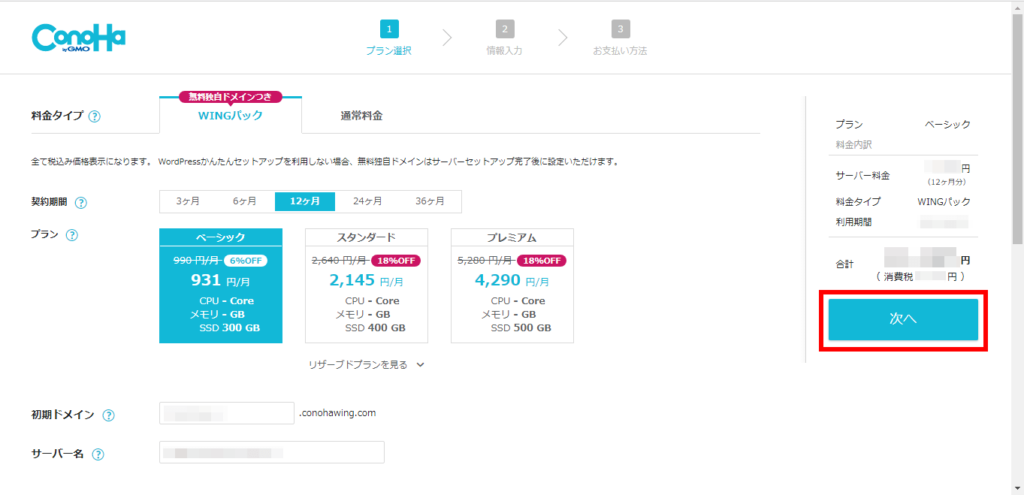
Task: Click the page vertical scrollbar
Action: click(x=1018, y=131)
